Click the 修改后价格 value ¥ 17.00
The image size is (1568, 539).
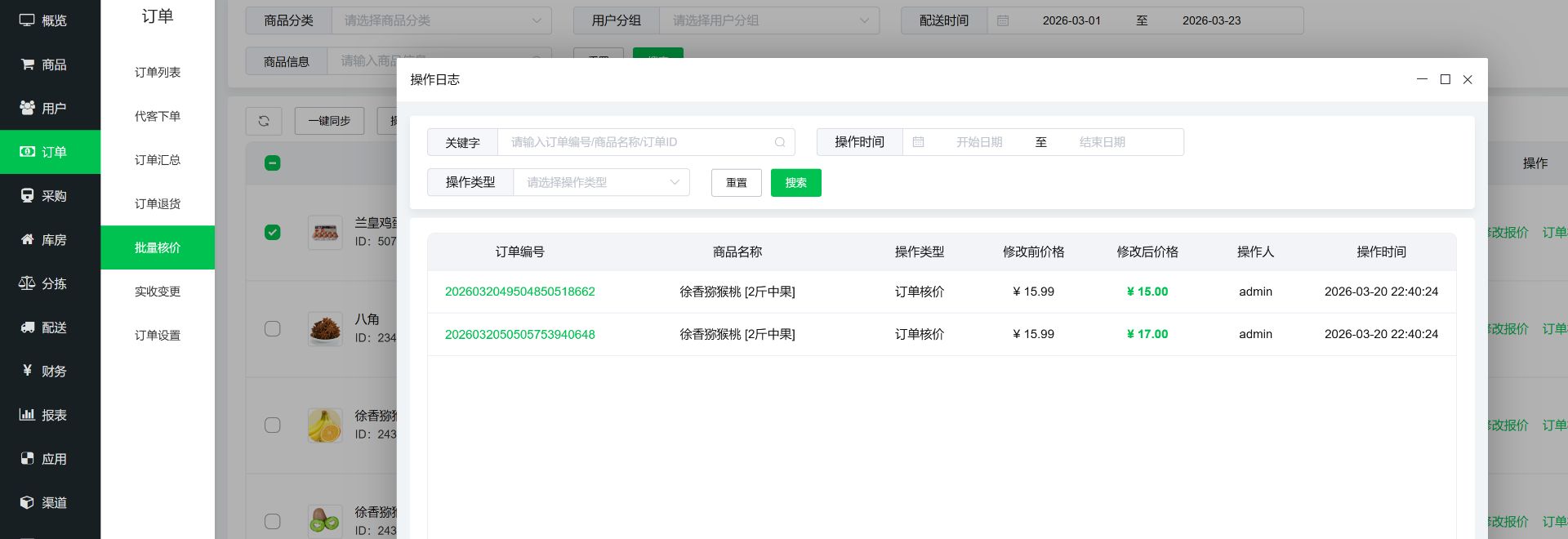1147,334
